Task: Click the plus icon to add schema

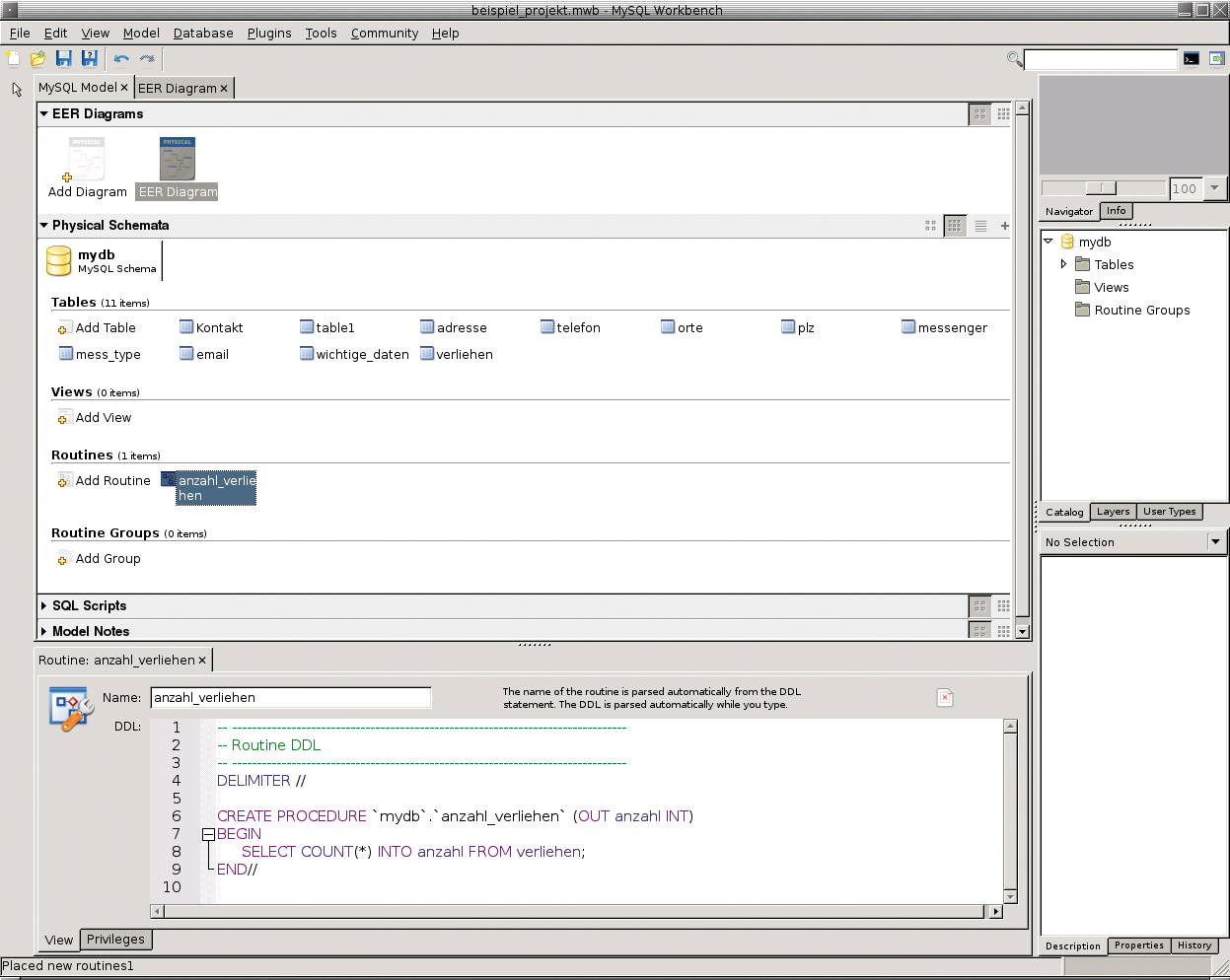Action: pyautogui.click(x=1005, y=226)
